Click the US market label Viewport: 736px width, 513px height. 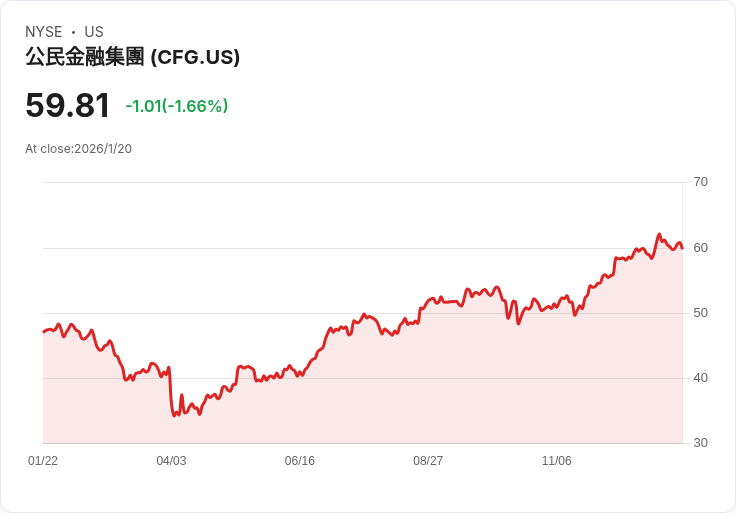point(94,32)
